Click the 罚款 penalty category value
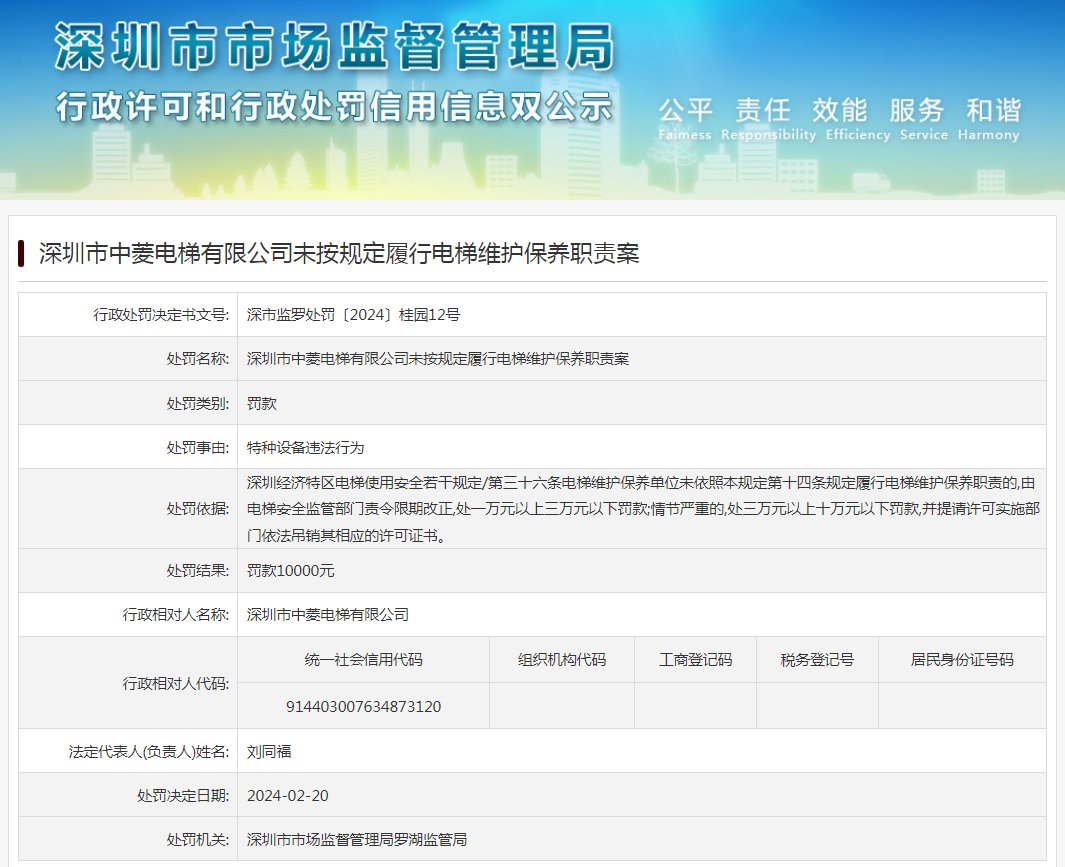The image size is (1065, 867). tap(262, 403)
